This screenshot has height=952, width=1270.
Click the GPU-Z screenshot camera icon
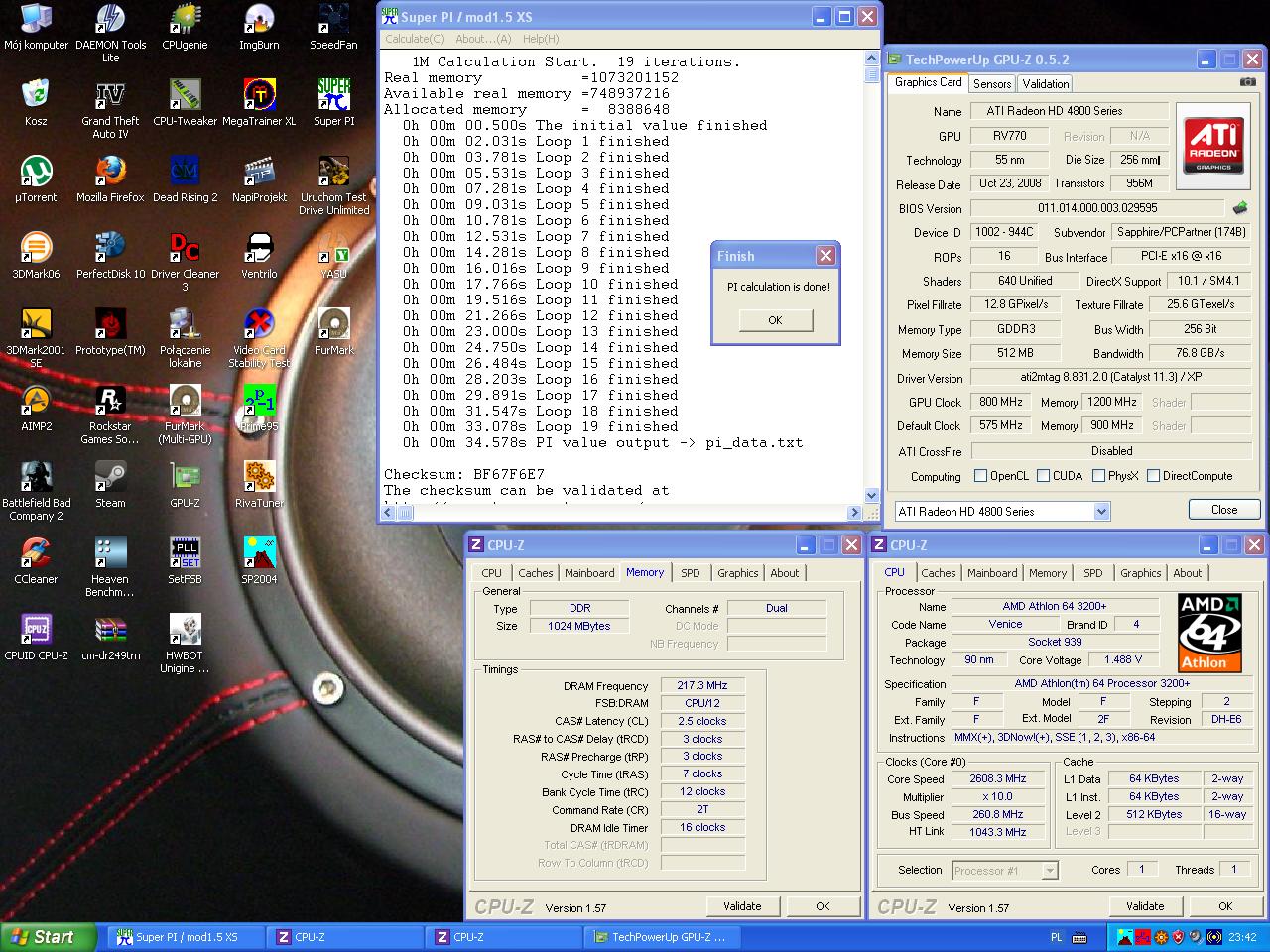[1247, 82]
